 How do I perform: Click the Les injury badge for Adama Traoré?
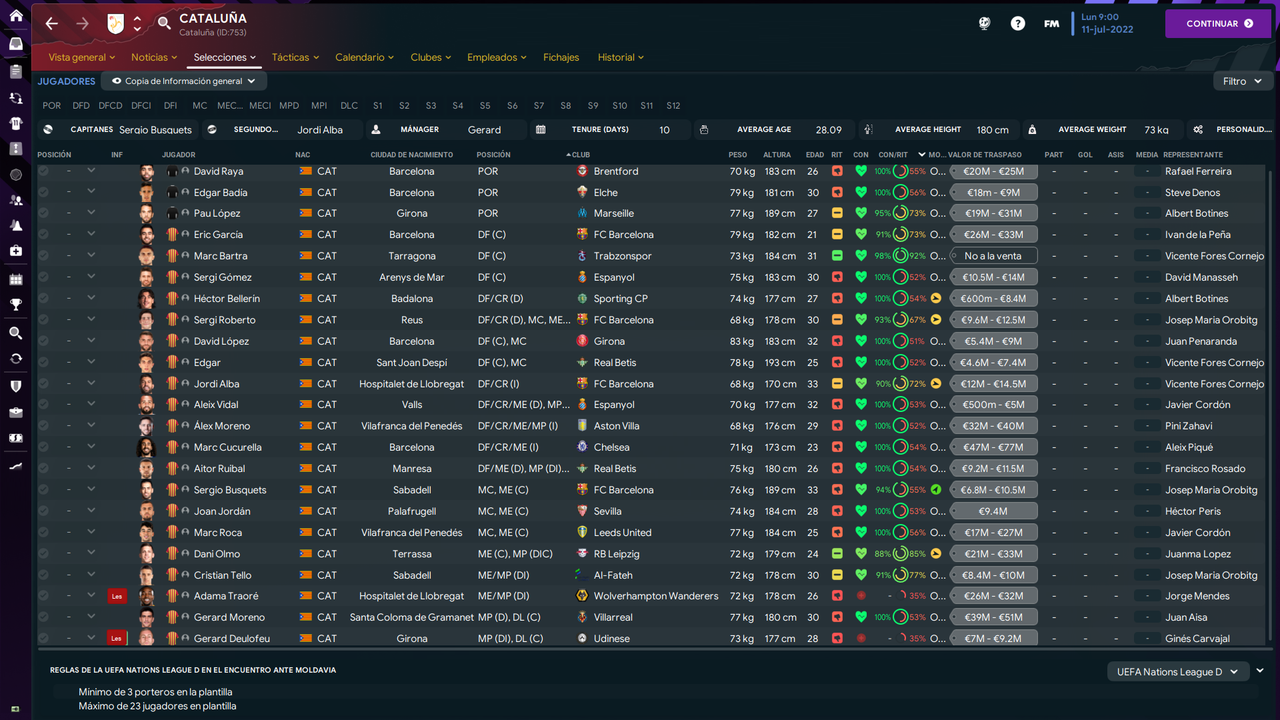[x=116, y=596]
